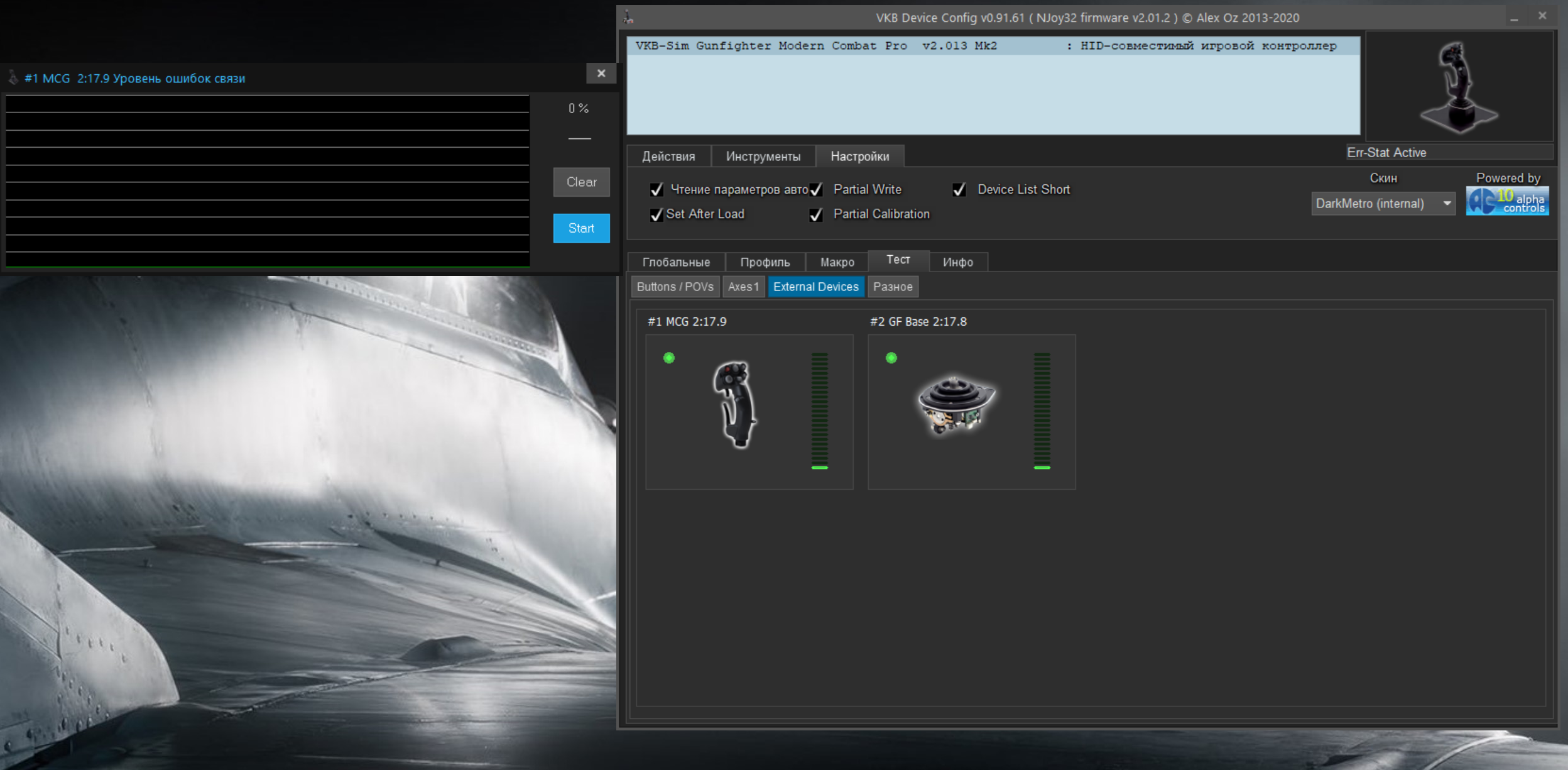Toggle the Partial Write checkbox
Image resolution: width=1568 pixels, height=770 pixels.
816,189
